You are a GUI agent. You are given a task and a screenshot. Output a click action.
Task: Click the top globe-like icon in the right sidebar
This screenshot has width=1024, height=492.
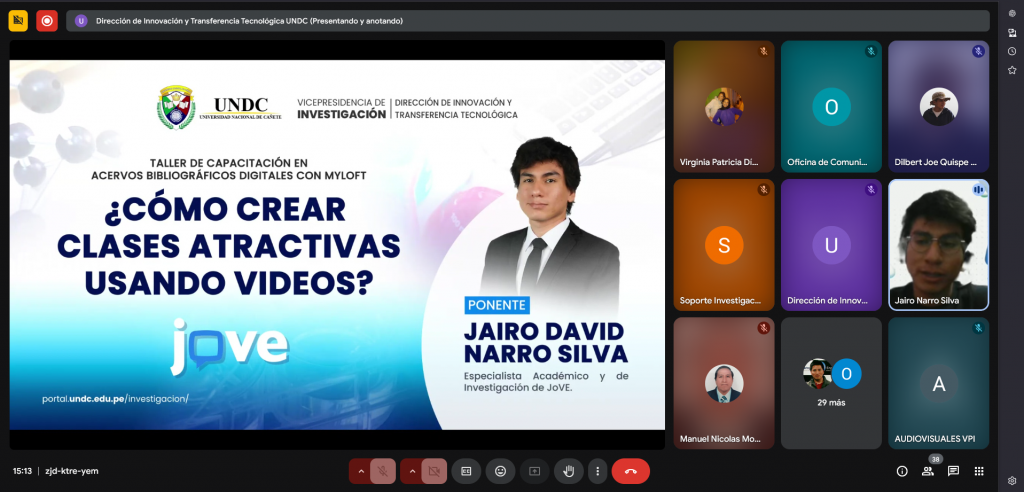(x=1012, y=14)
